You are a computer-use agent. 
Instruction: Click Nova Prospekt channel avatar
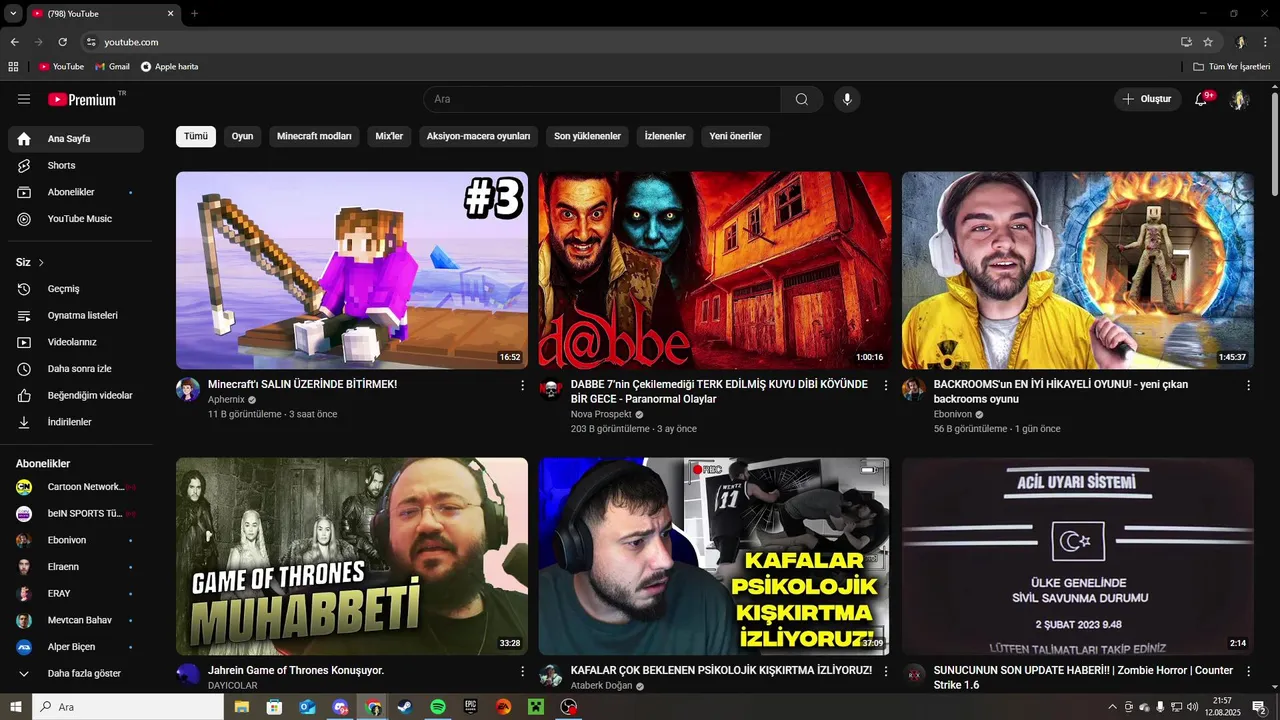(551, 390)
